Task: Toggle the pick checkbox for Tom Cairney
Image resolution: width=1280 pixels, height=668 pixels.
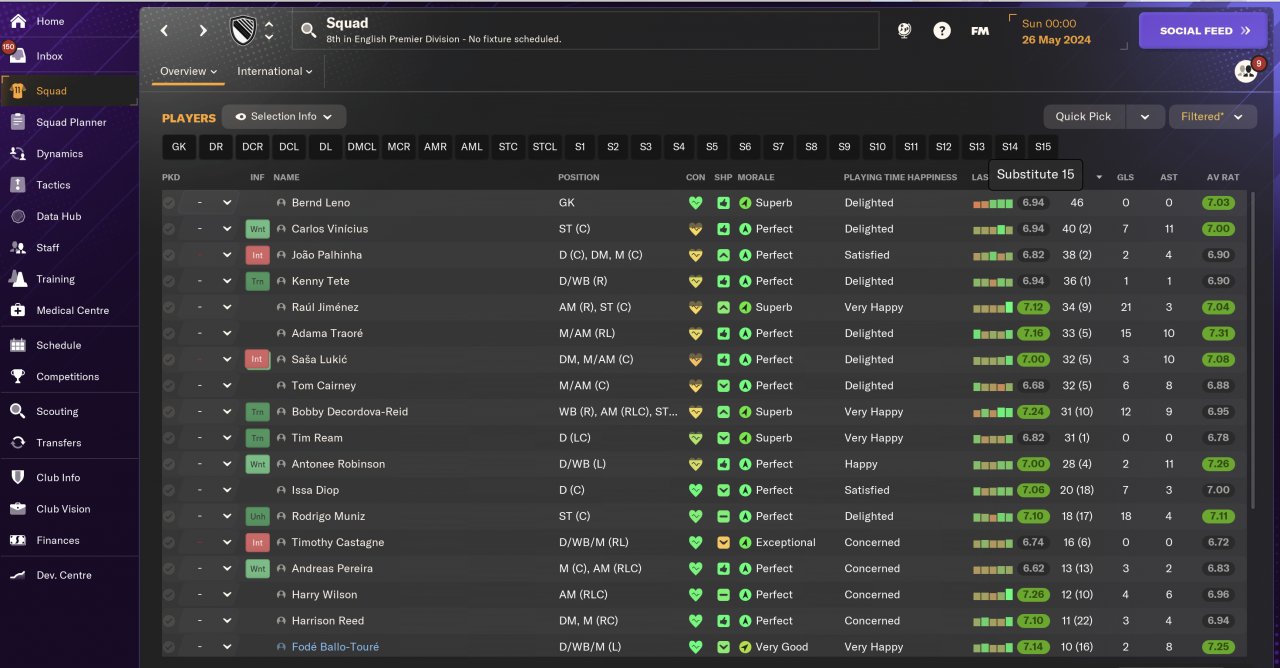Action: tap(169, 386)
